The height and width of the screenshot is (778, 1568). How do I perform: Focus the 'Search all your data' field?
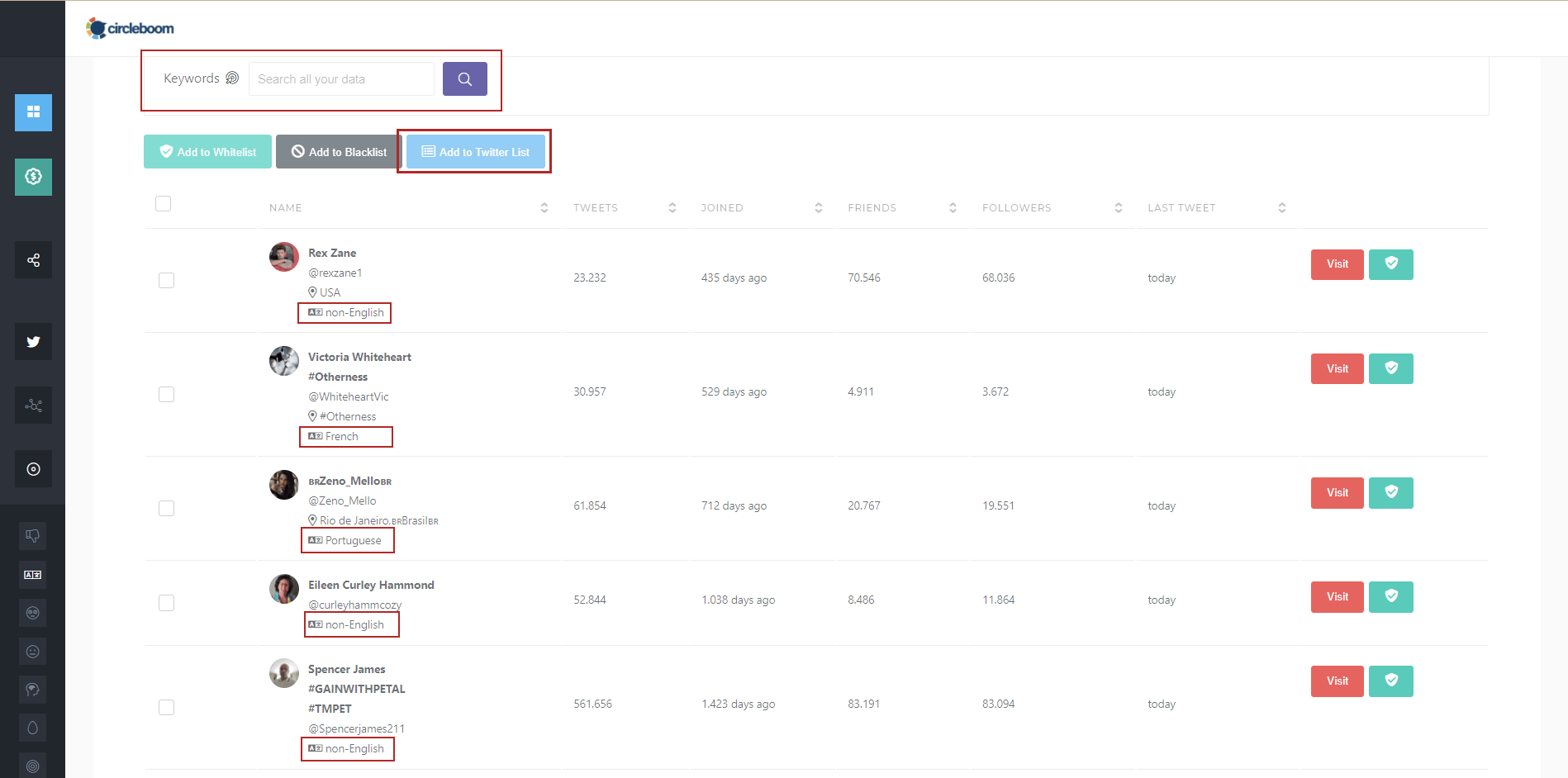click(x=341, y=79)
